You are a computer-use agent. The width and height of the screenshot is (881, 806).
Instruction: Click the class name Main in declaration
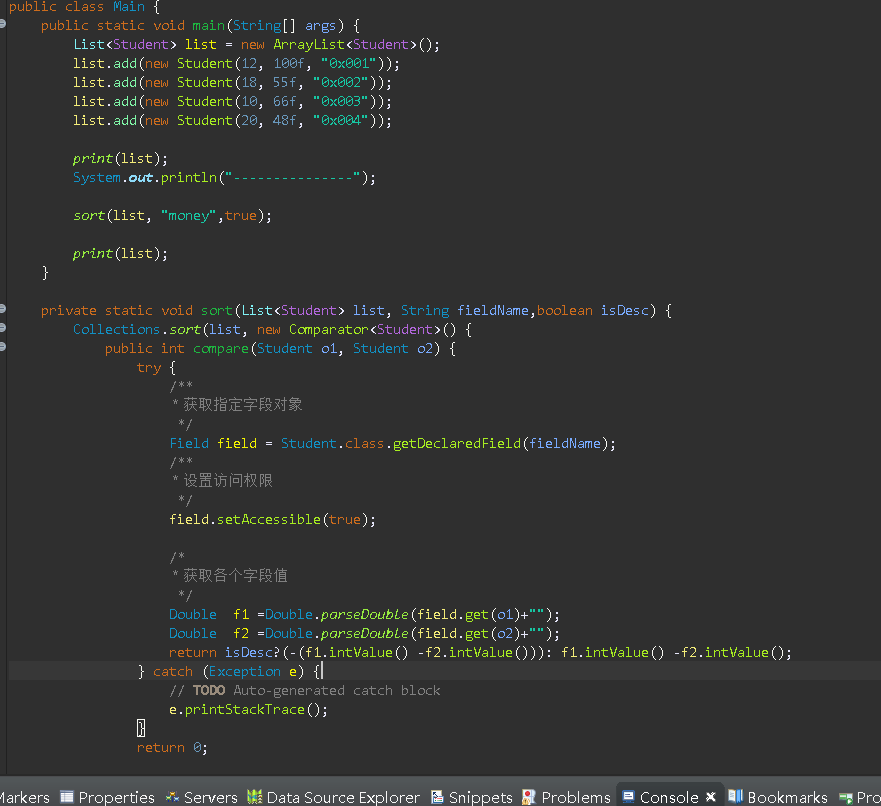tap(128, 6)
